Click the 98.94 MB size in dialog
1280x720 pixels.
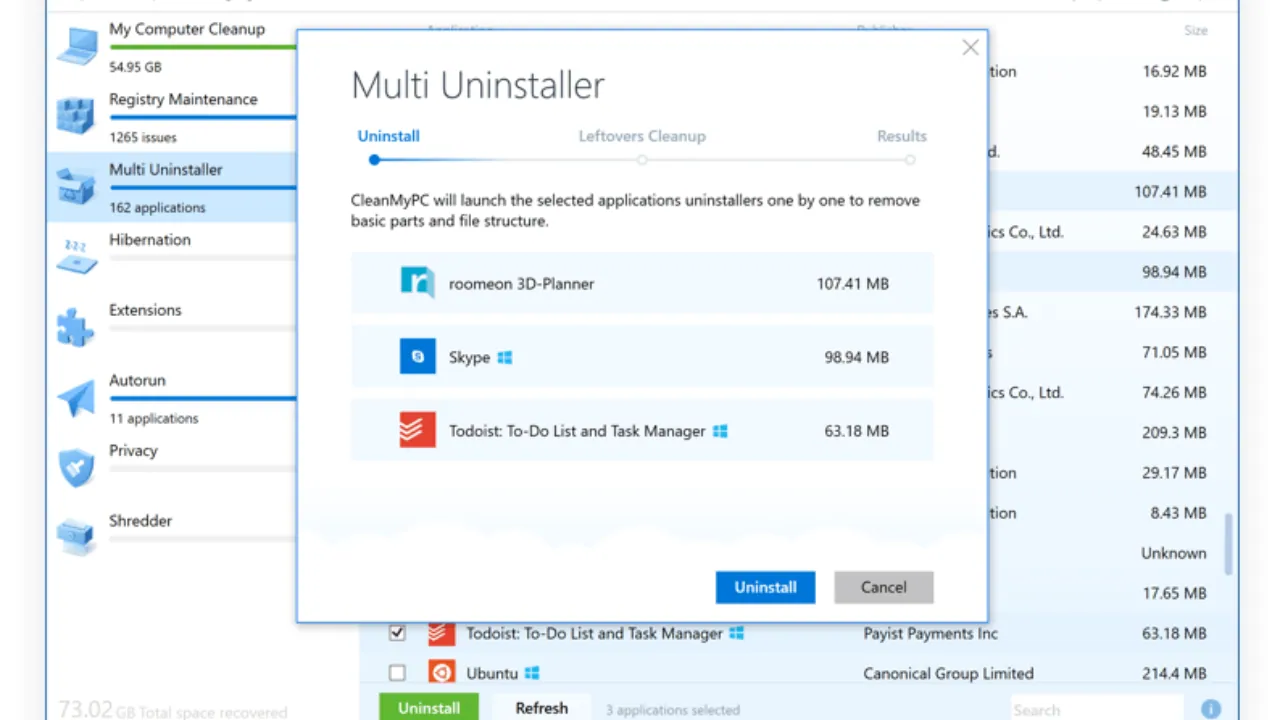857,357
